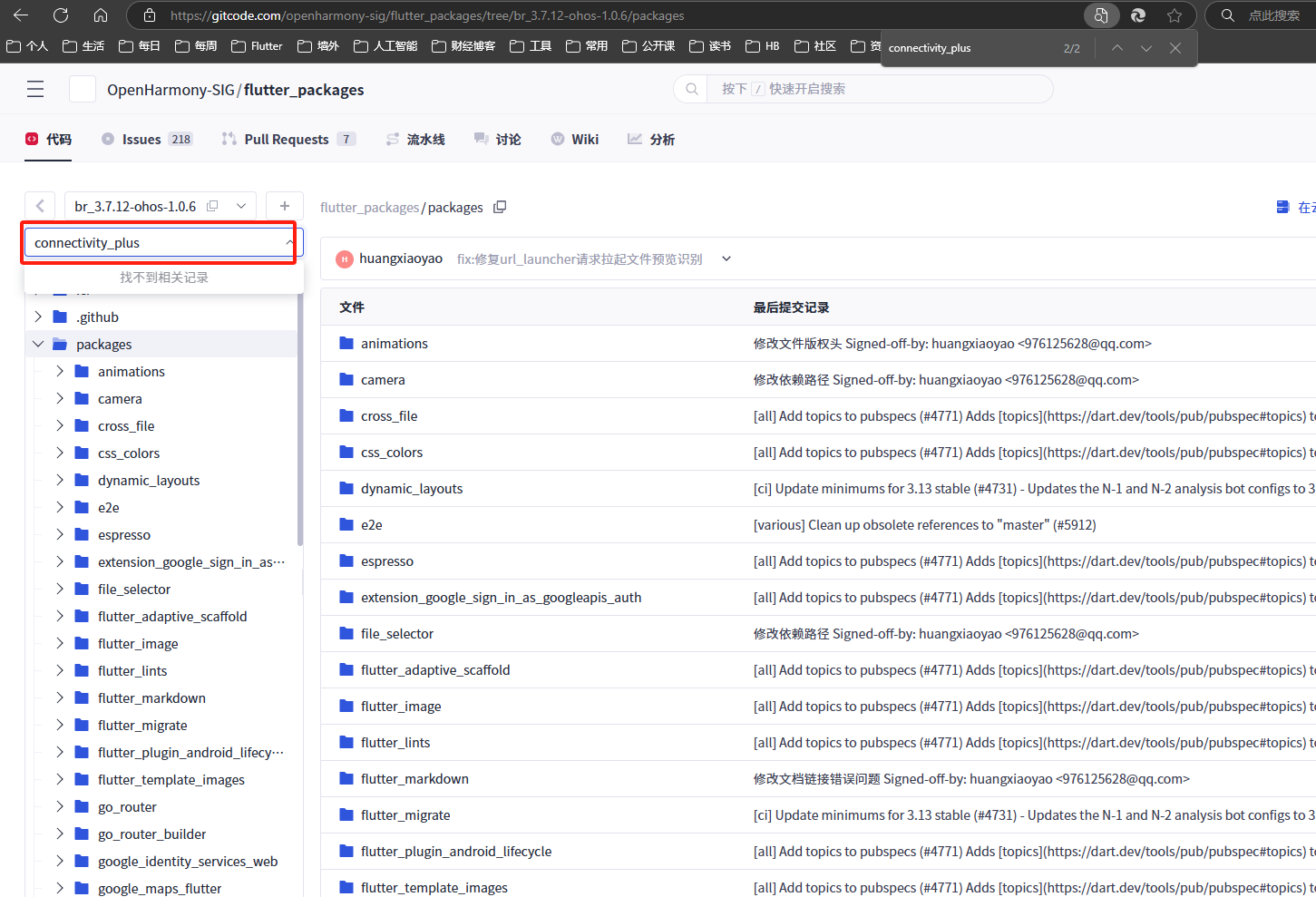Open the Flutter bookmarks folder
This screenshot has width=1316, height=897.
tap(257, 45)
